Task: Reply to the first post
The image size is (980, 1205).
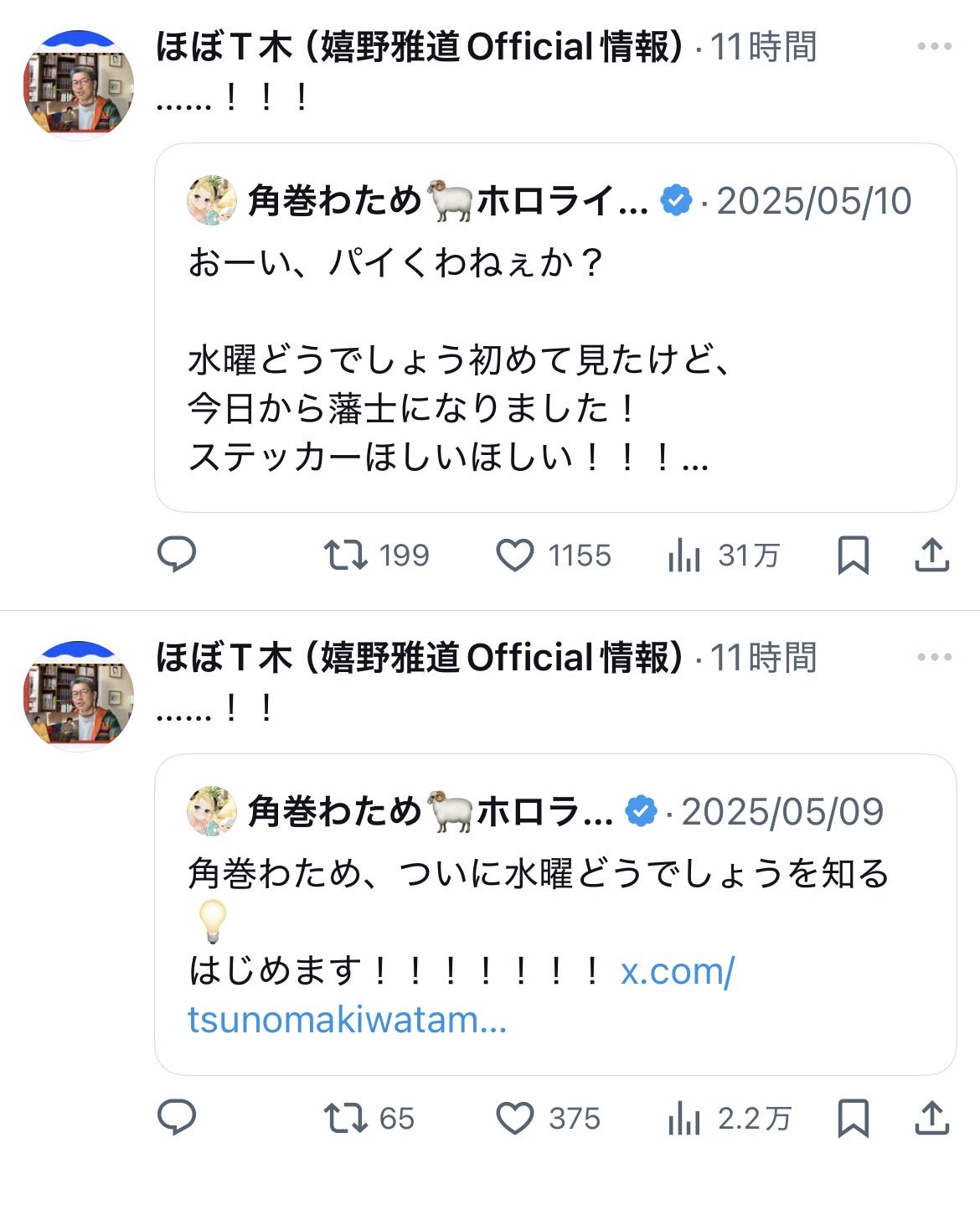Action: pyautogui.click(x=177, y=555)
